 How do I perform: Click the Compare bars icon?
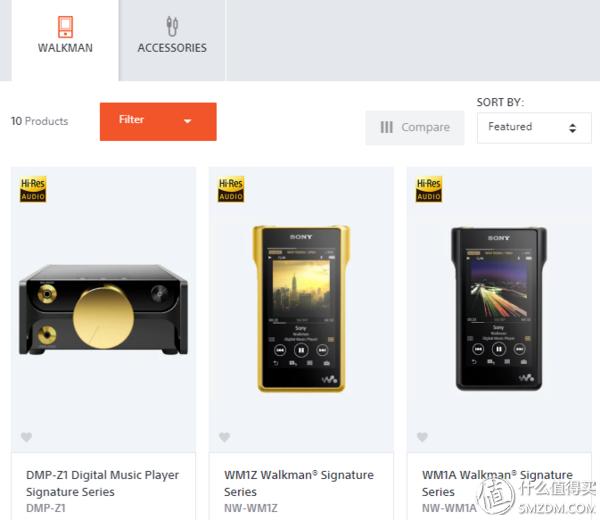386,127
